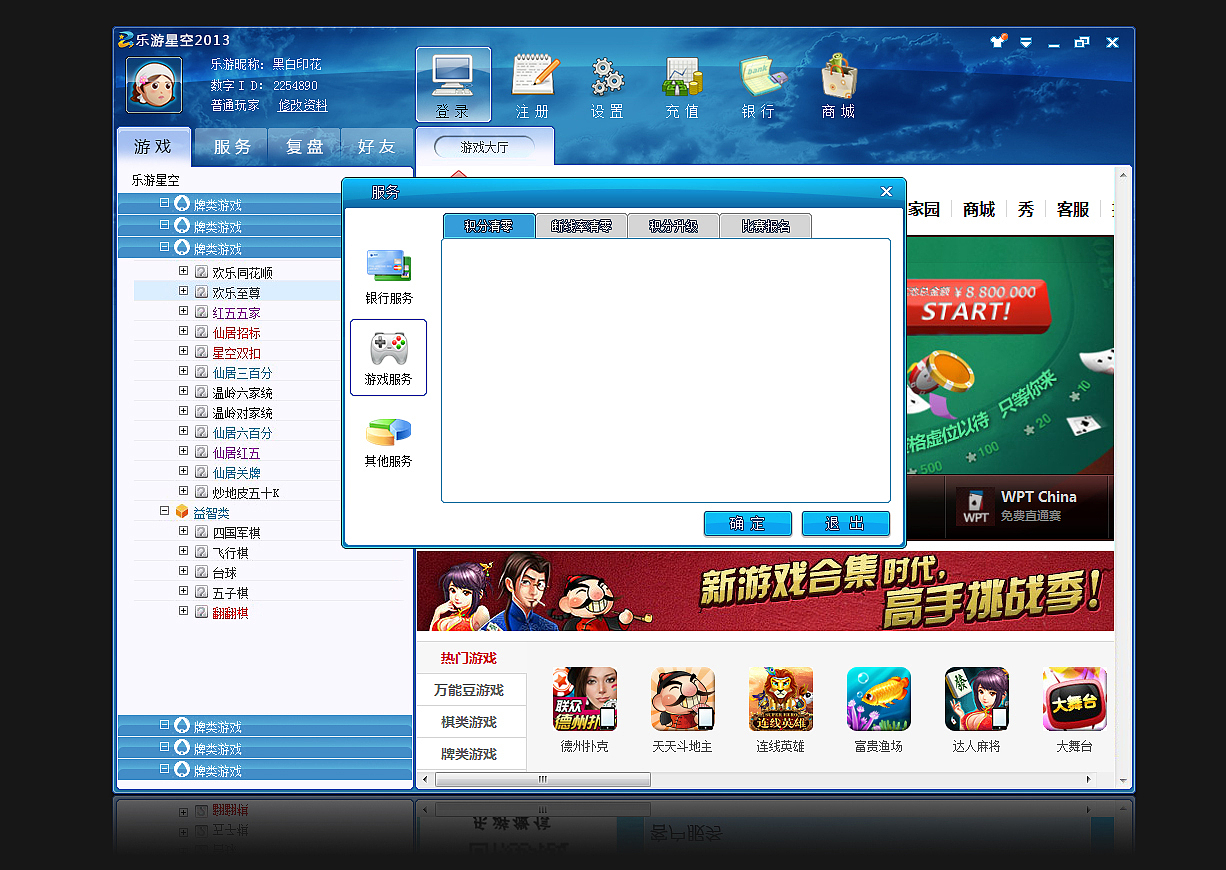Screen dimensions: 1226x870
Task: Open the 设置 (Settings) gear icon
Action: pyautogui.click(x=606, y=85)
